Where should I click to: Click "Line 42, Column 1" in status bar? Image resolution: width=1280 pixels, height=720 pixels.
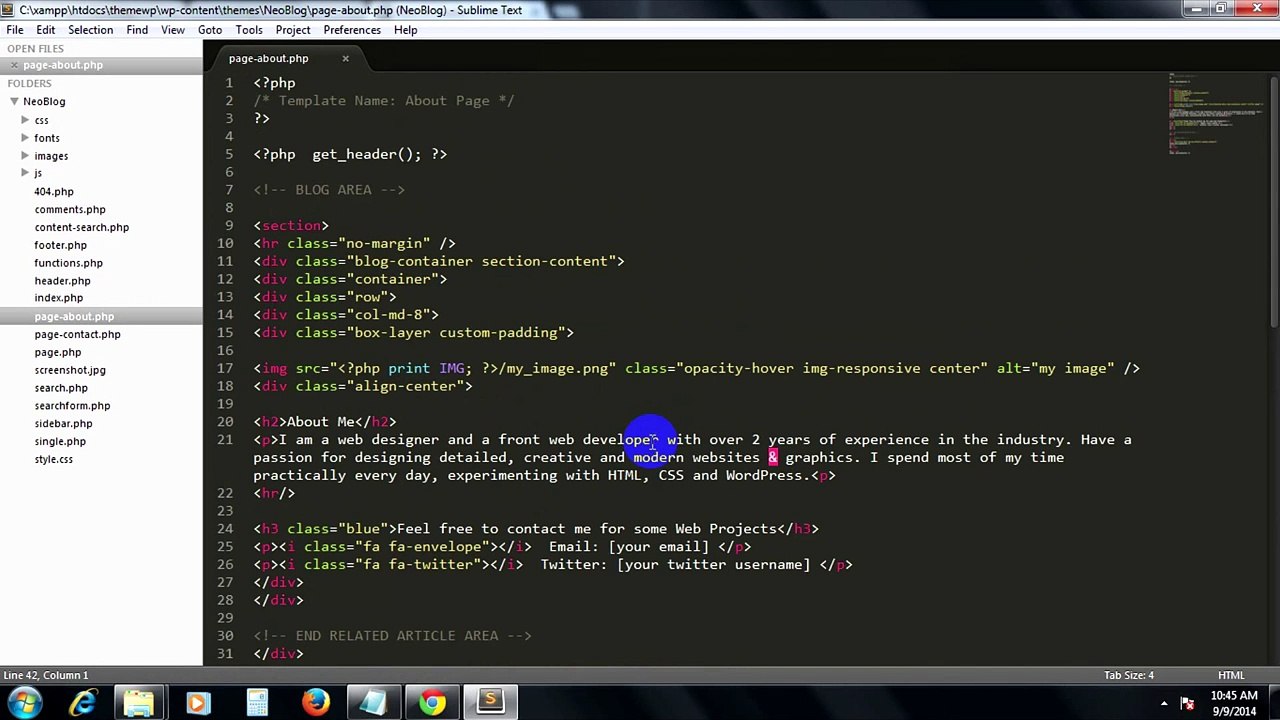(x=46, y=675)
